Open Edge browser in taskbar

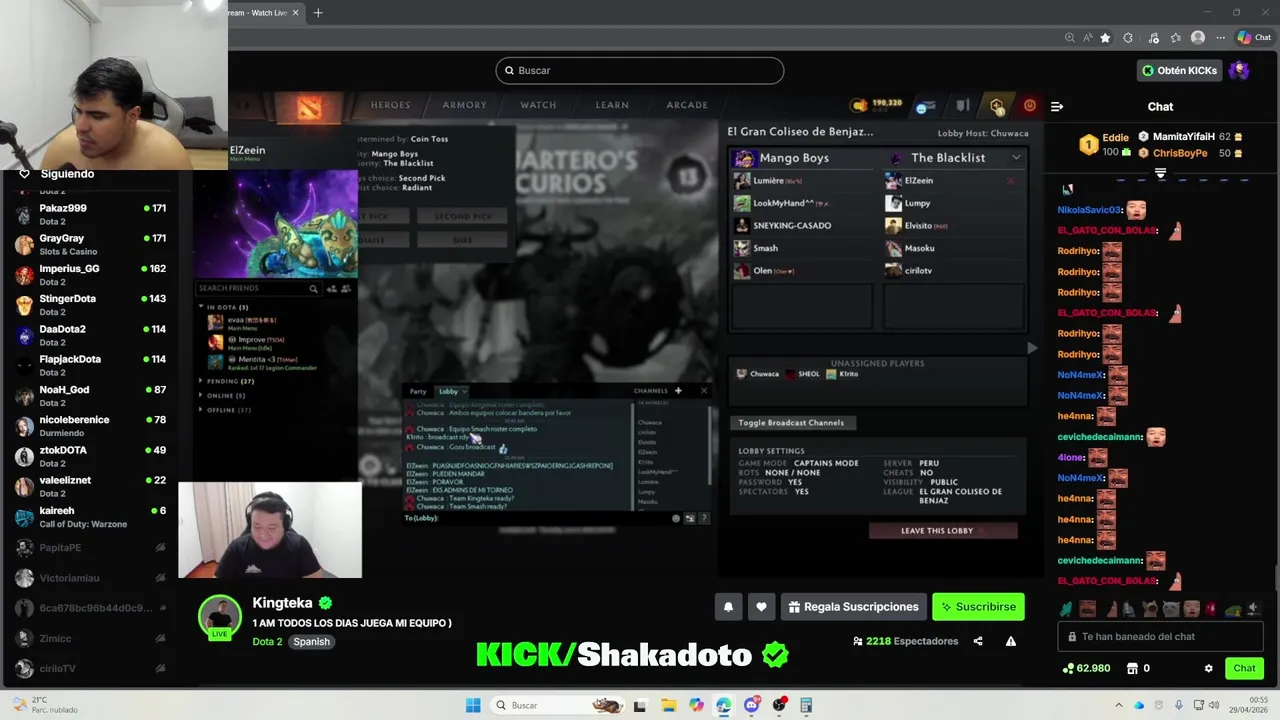point(723,705)
